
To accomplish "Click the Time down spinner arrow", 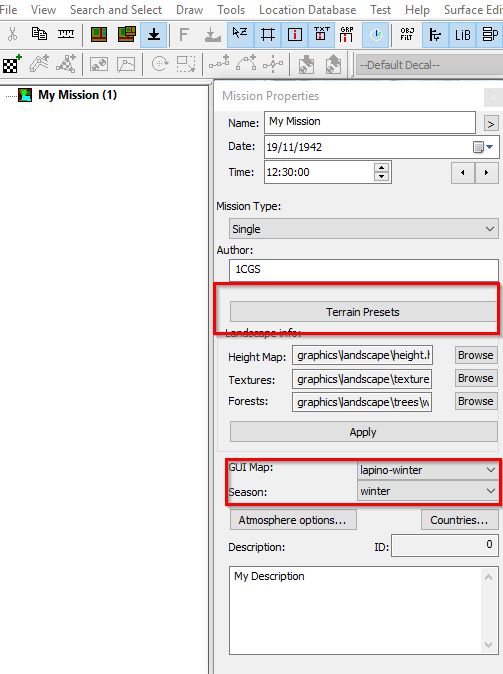I will (381, 177).
